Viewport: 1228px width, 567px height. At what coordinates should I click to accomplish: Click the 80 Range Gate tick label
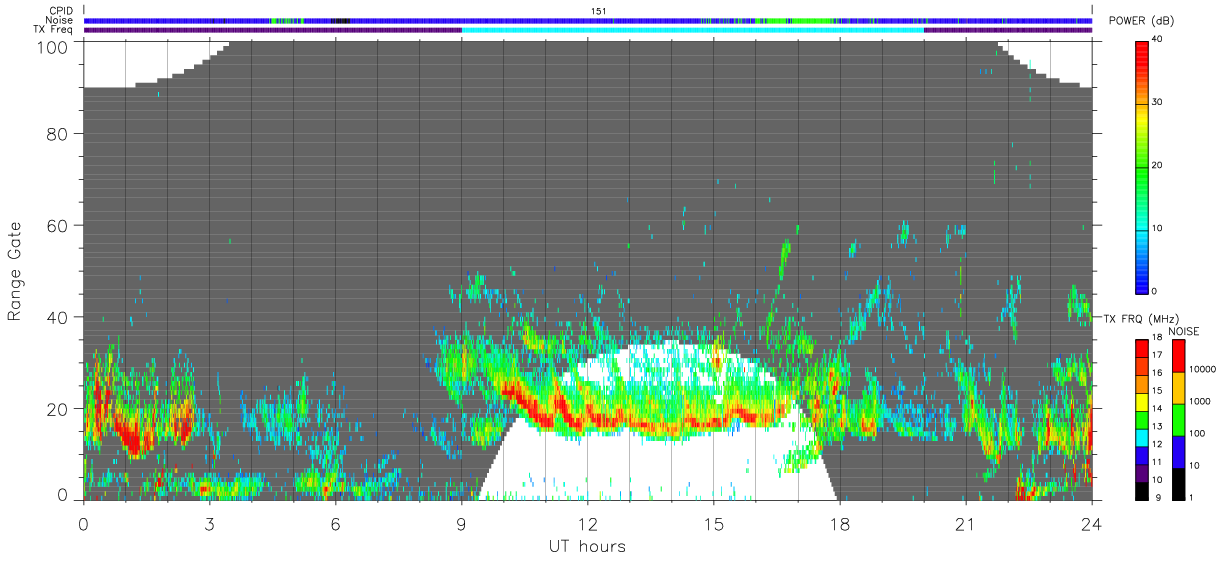56,134
